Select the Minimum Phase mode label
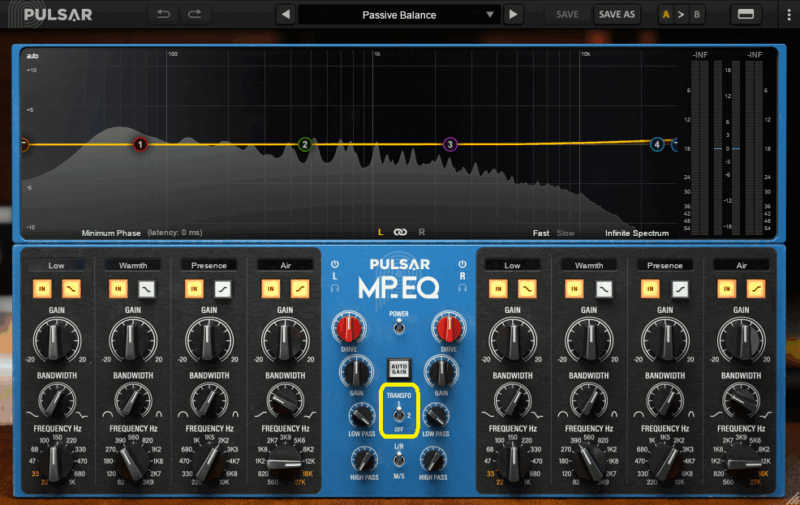Image resolution: width=800 pixels, height=505 pixels. click(x=111, y=233)
